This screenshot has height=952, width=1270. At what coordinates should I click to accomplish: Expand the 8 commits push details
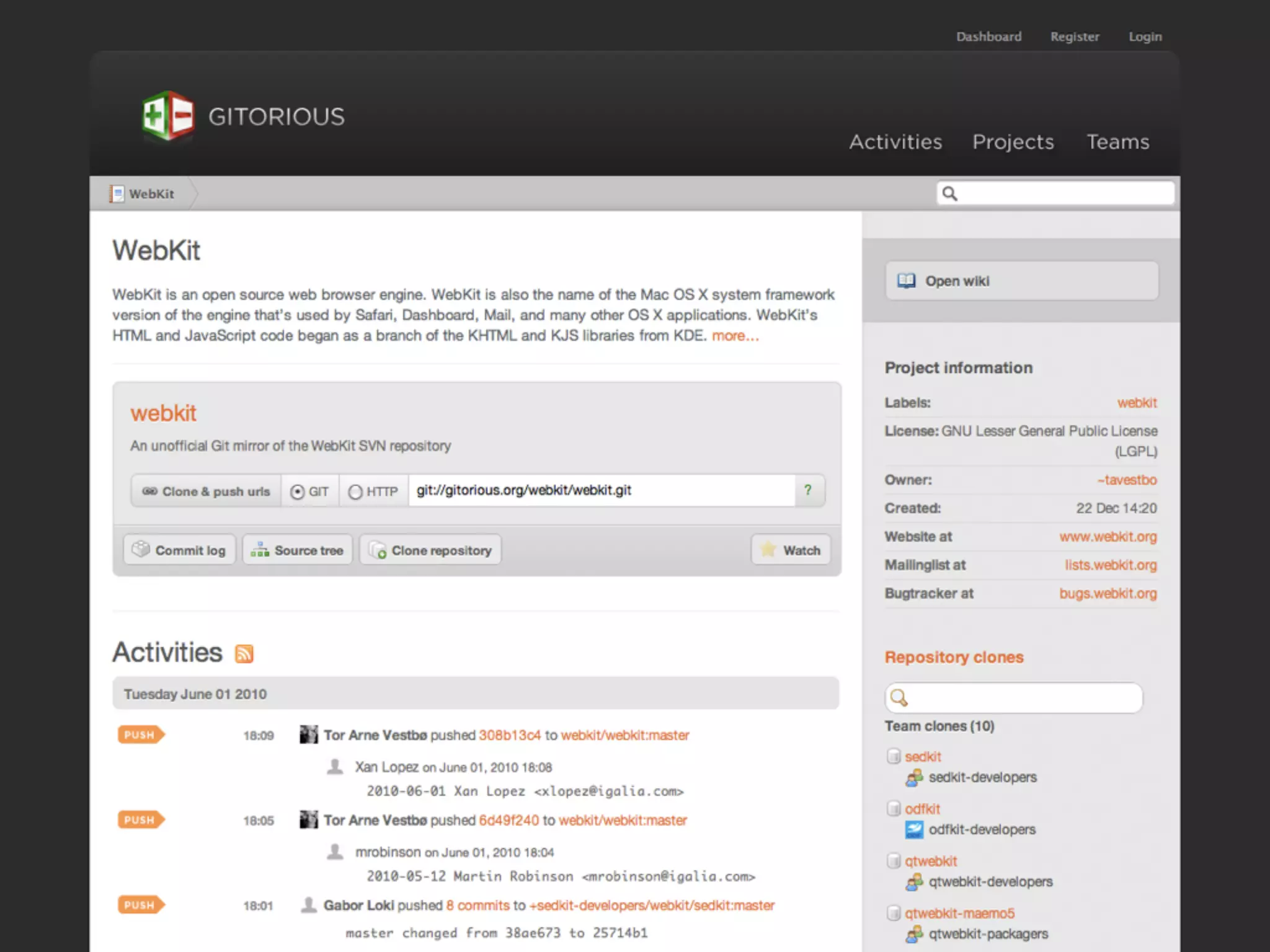[x=477, y=906]
